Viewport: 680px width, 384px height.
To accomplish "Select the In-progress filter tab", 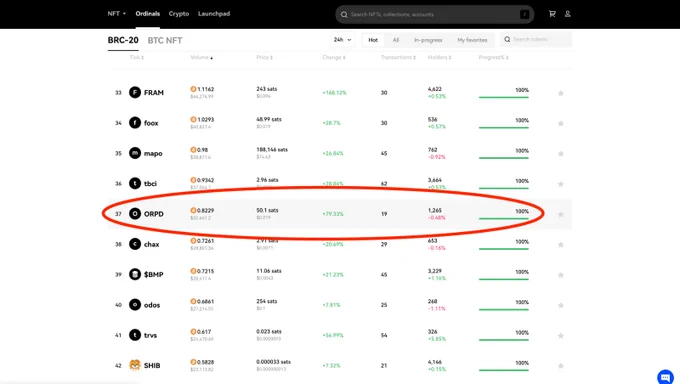I will (428, 40).
